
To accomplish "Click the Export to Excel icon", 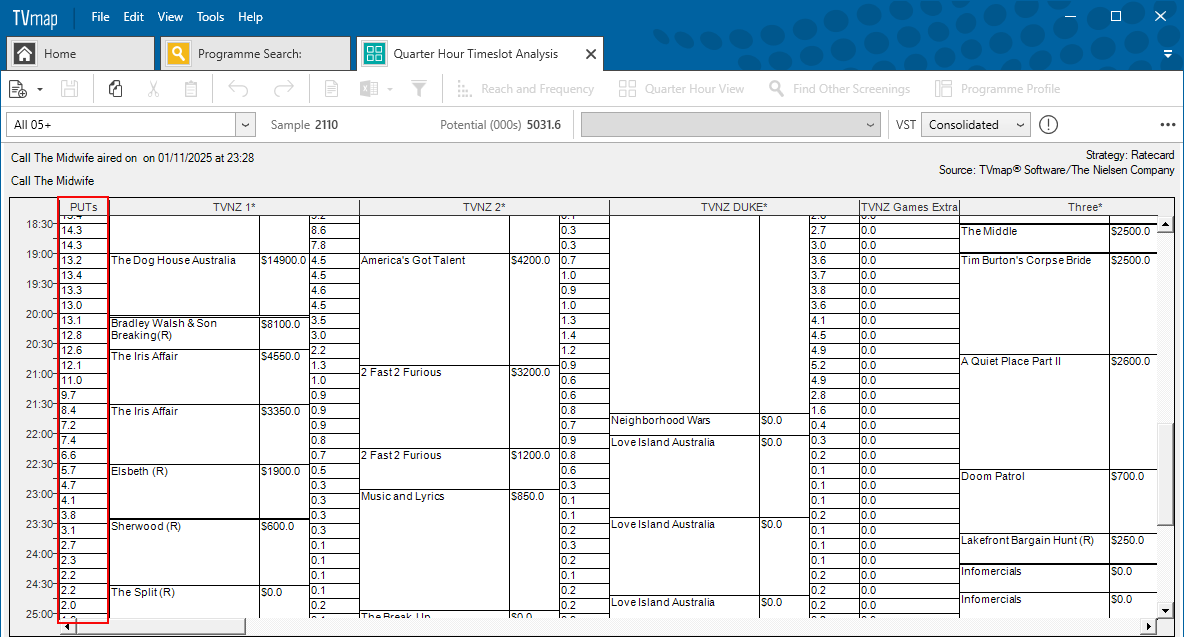I will click(369, 89).
